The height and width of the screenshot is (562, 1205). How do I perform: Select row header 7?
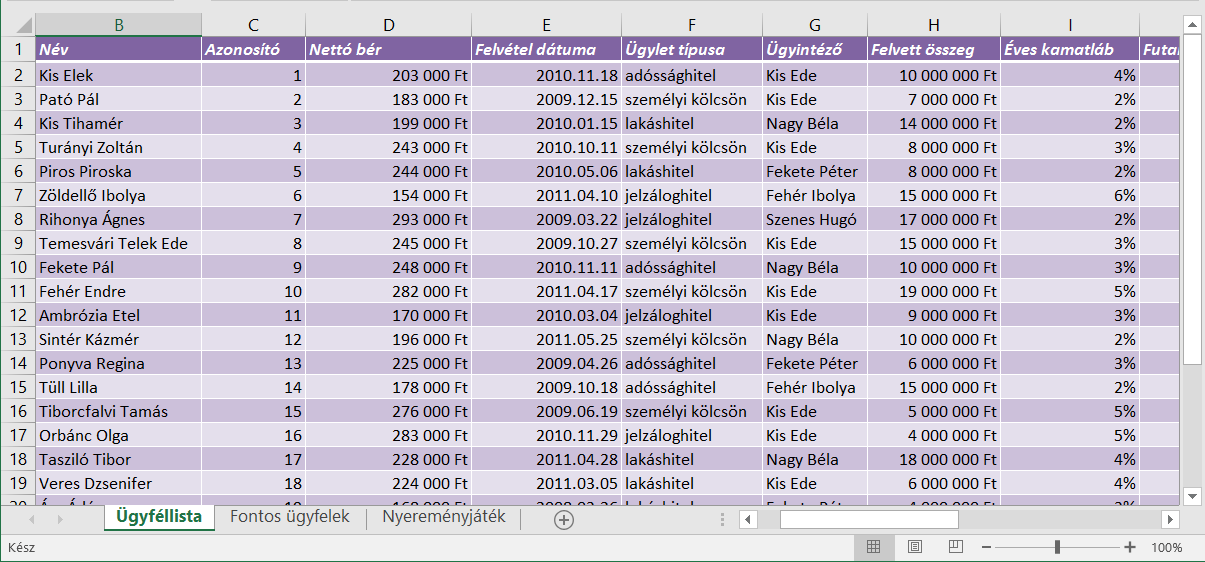(18, 195)
